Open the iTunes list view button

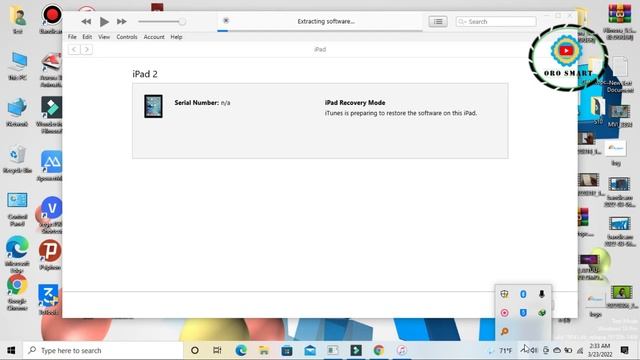pos(438,22)
